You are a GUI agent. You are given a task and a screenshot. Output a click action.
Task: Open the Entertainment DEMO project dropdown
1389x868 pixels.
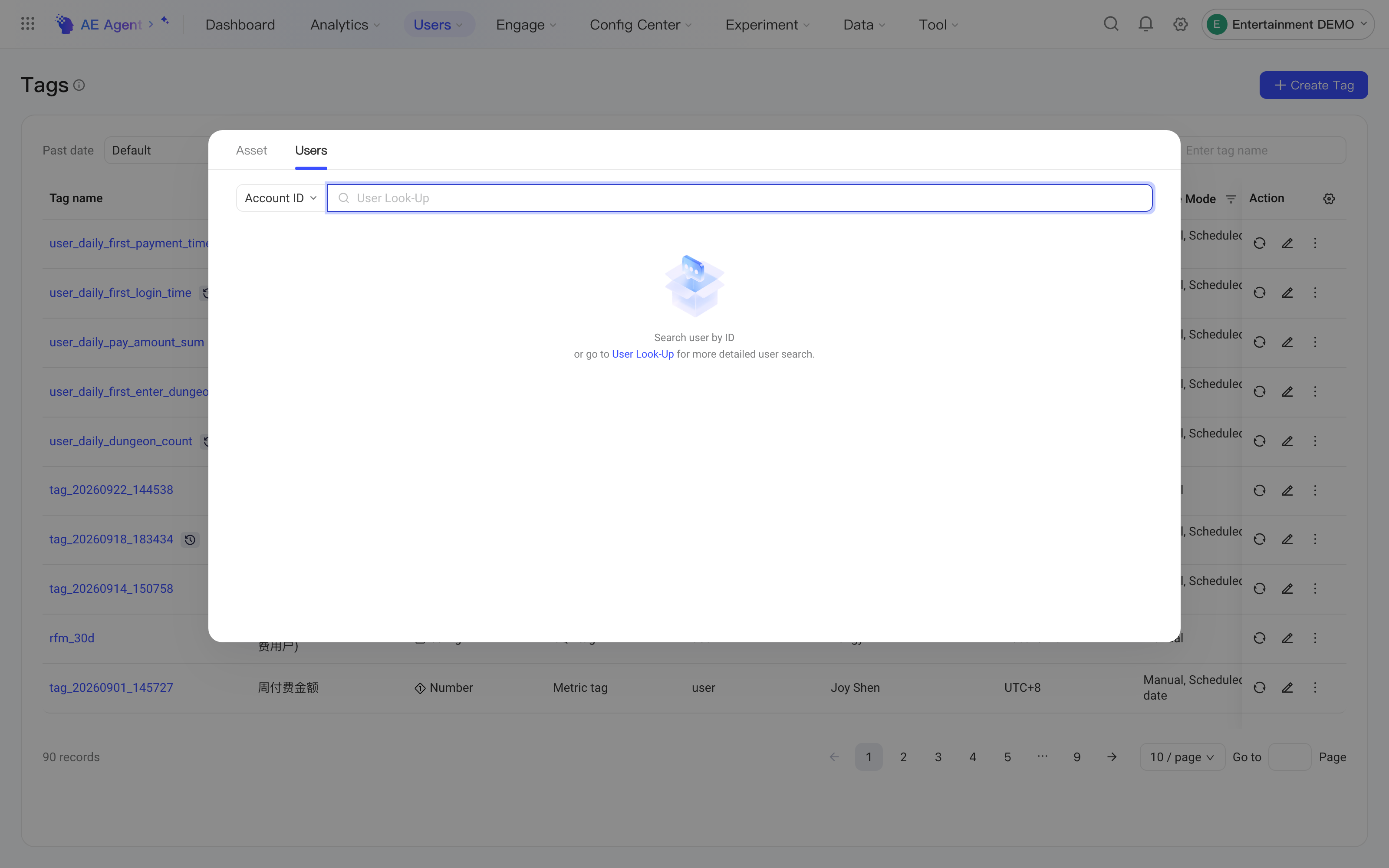point(1287,24)
